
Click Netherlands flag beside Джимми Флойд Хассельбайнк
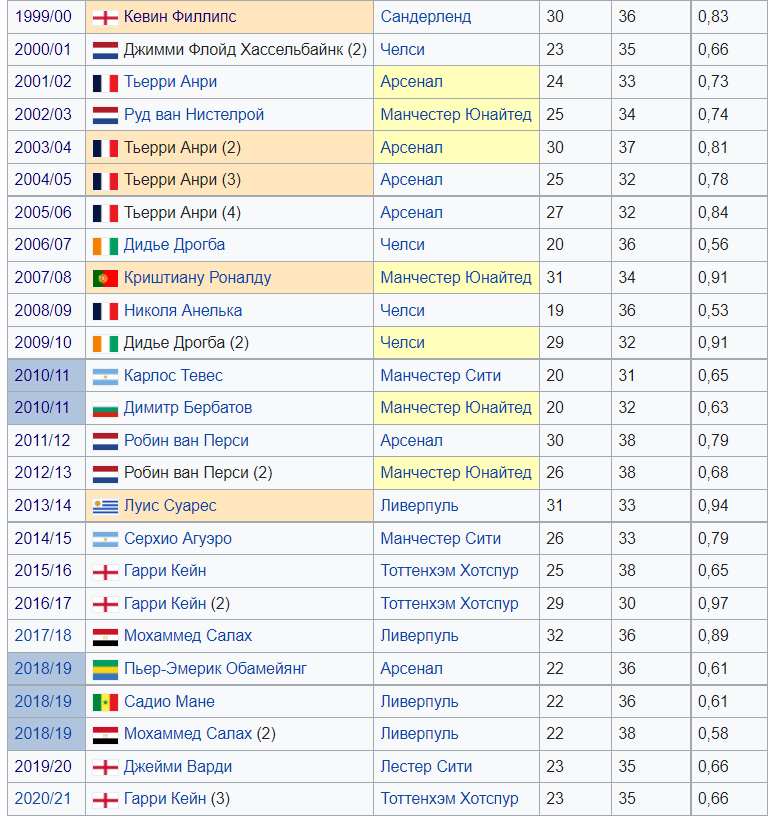105,51
